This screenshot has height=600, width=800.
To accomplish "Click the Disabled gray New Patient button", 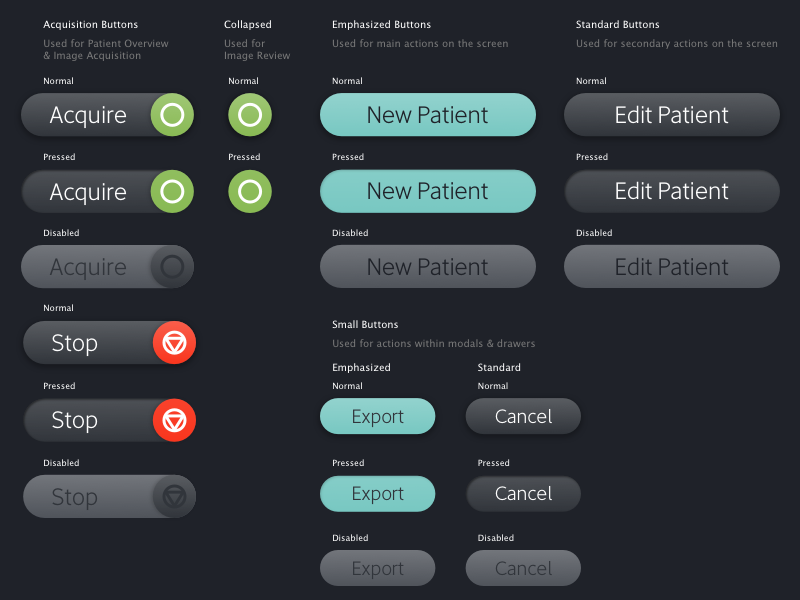I will [428, 267].
